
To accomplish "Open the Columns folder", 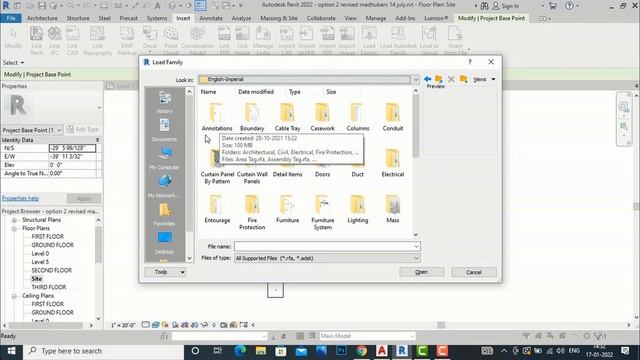I will 358,117.
